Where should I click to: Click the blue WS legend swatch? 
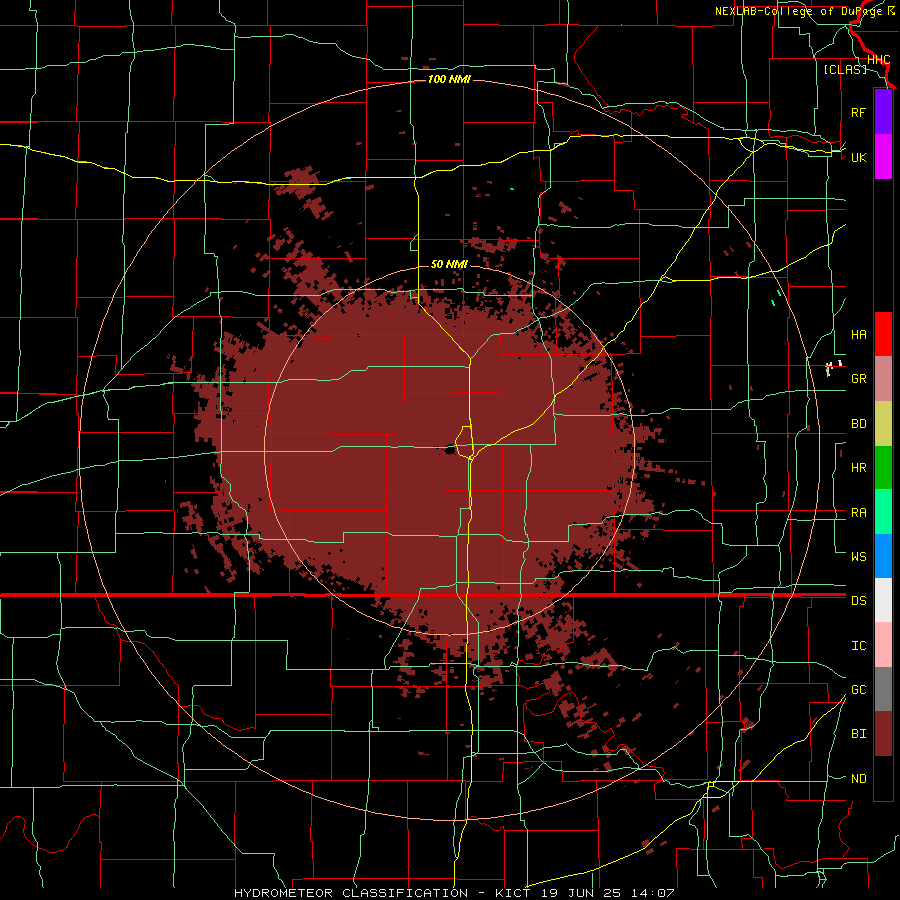pos(883,556)
